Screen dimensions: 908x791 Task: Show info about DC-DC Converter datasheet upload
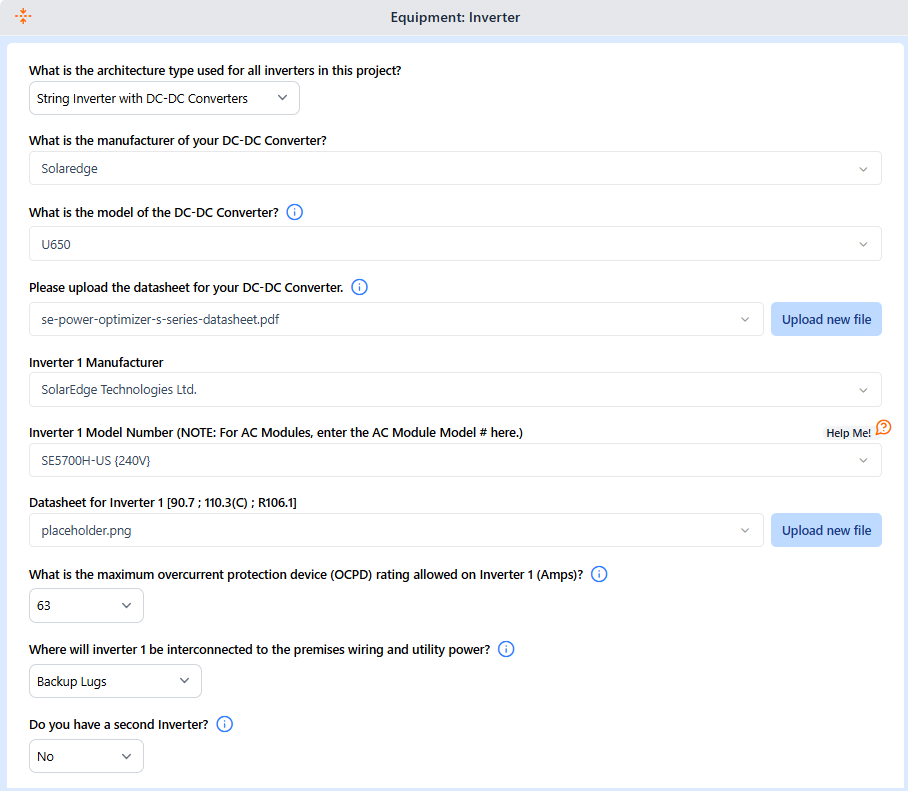360,287
